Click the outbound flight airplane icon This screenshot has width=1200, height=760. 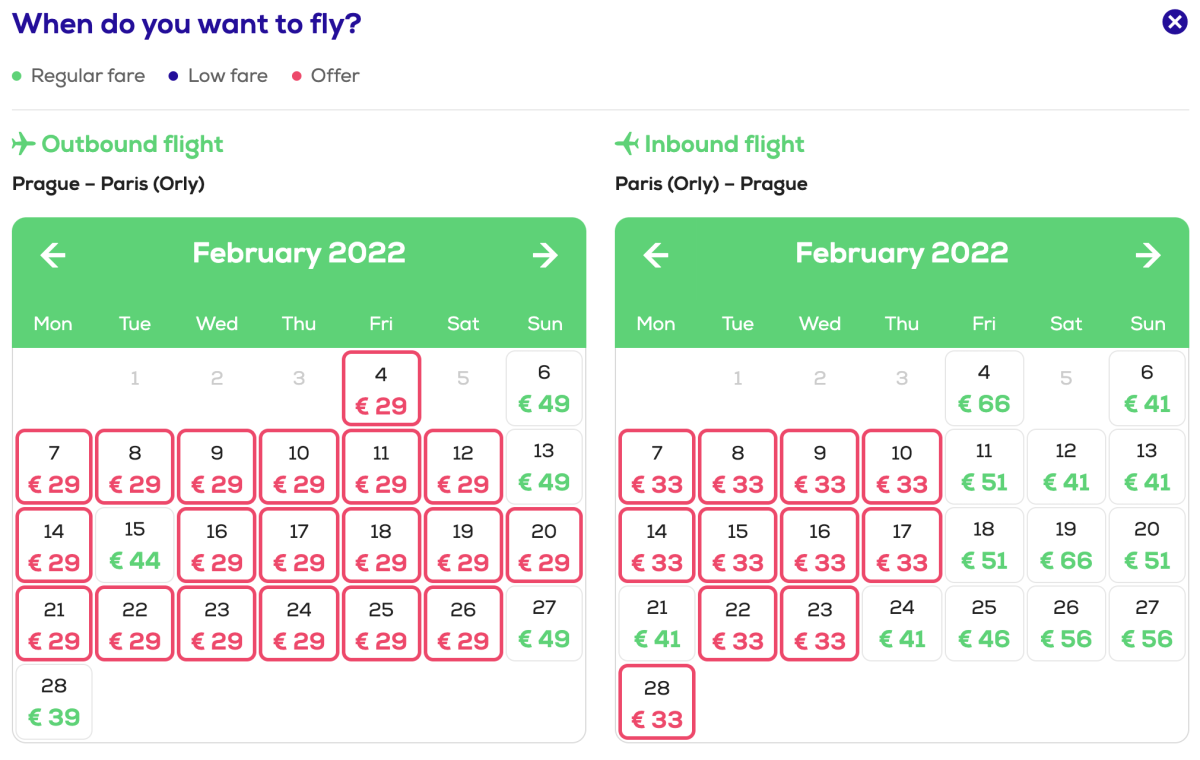click(23, 145)
